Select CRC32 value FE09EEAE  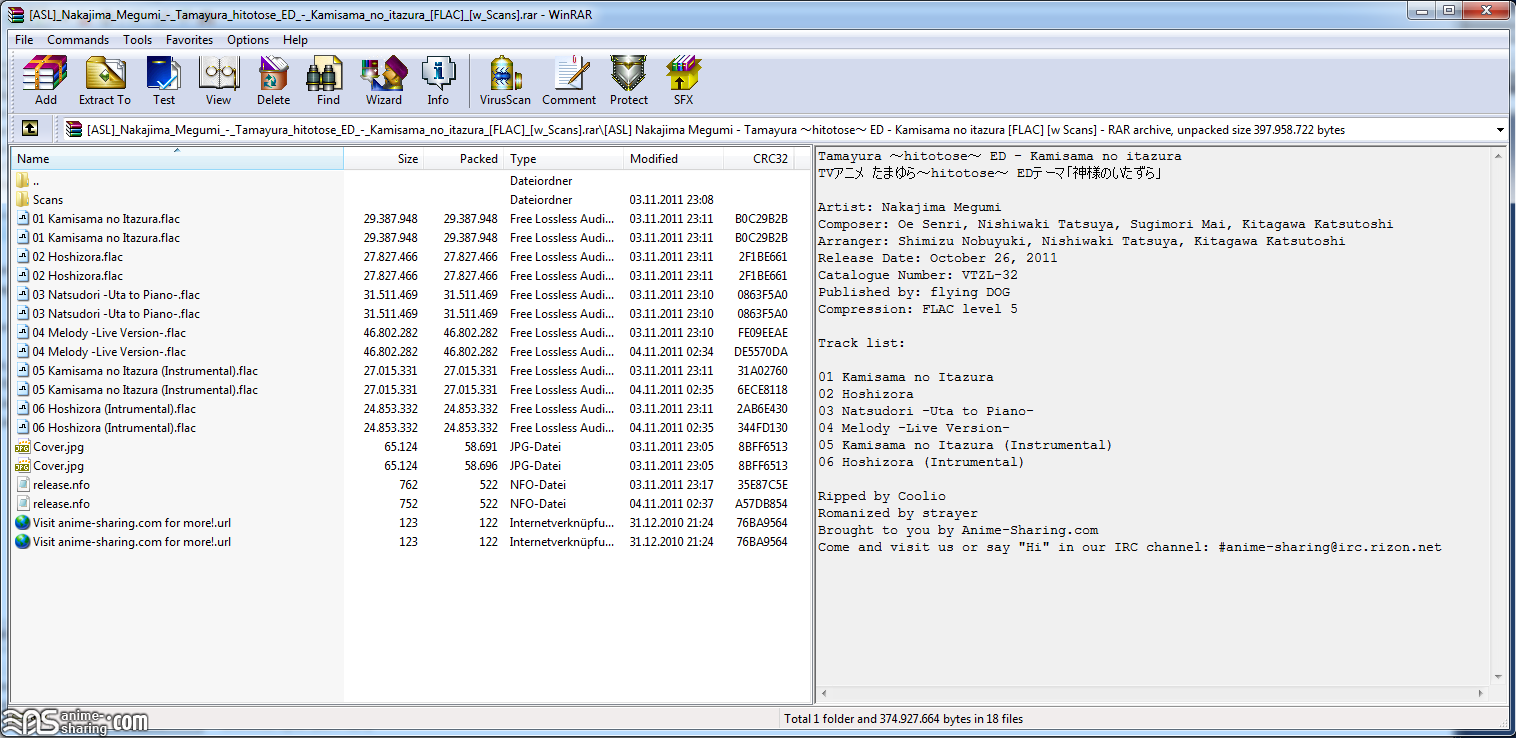[x=762, y=333]
